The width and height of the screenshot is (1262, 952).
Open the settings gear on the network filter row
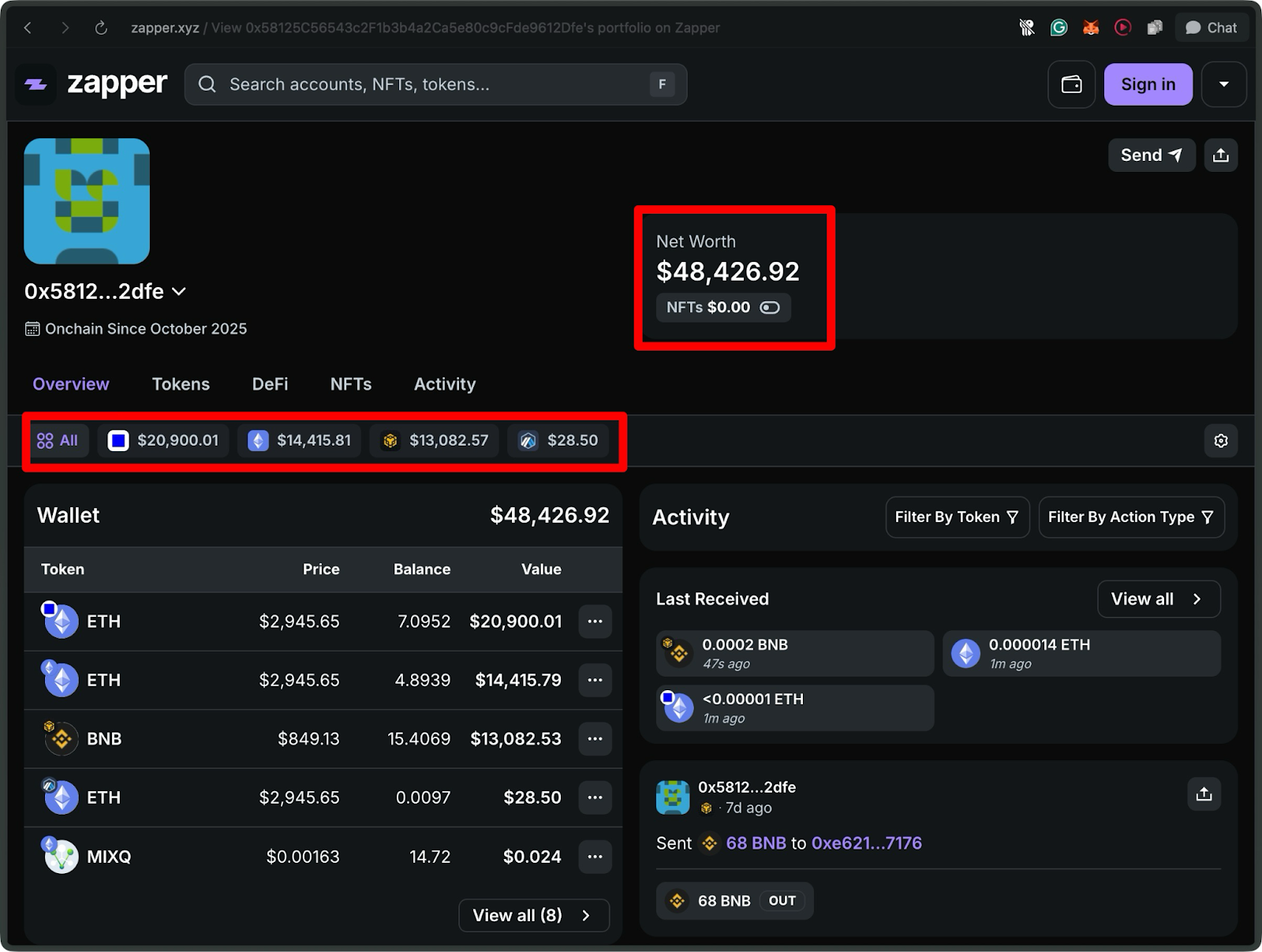click(1221, 441)
